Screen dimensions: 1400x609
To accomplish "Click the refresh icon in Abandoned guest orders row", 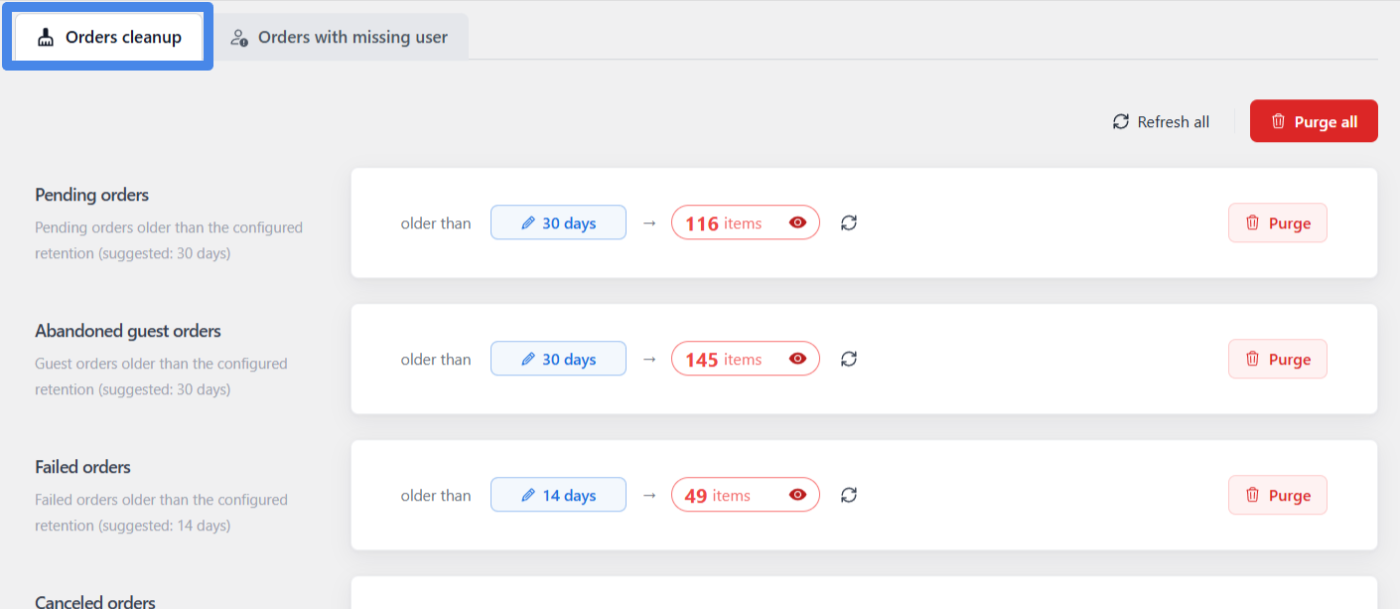I will [849, 359].
